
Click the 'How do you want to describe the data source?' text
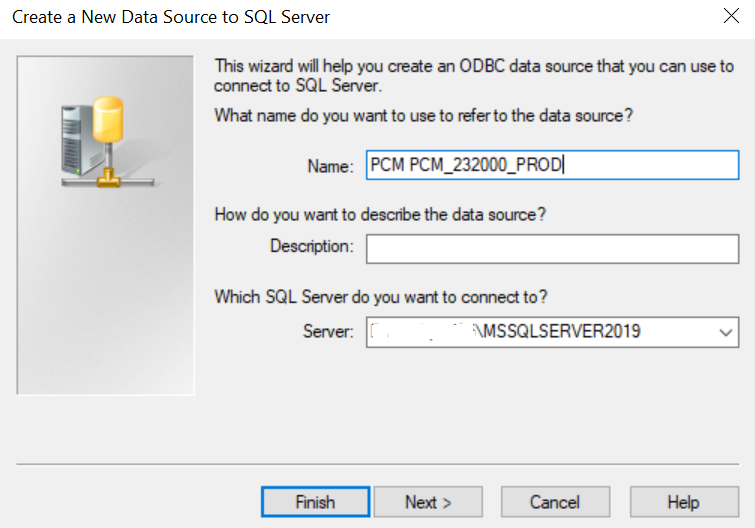pos(380,214)
